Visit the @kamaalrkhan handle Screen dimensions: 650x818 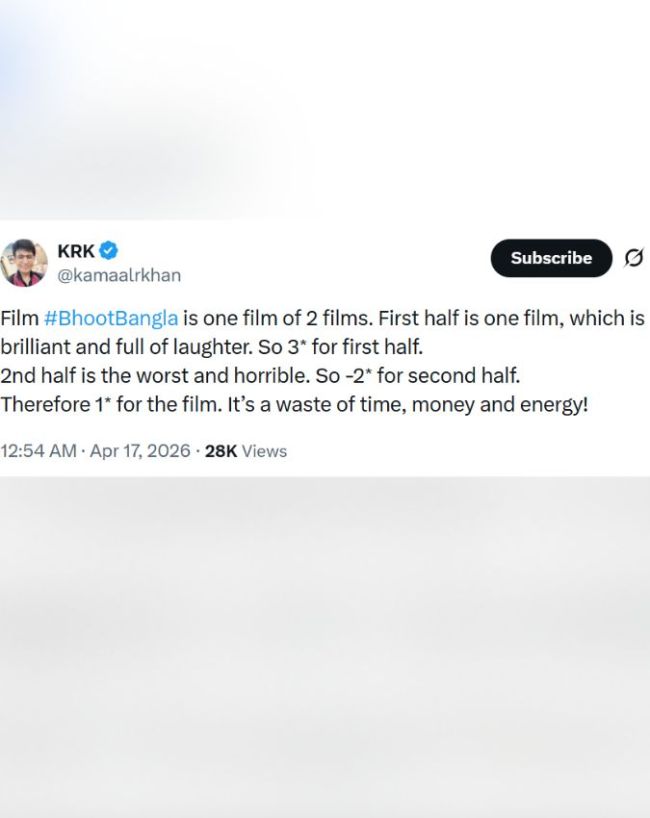[119, 275]
